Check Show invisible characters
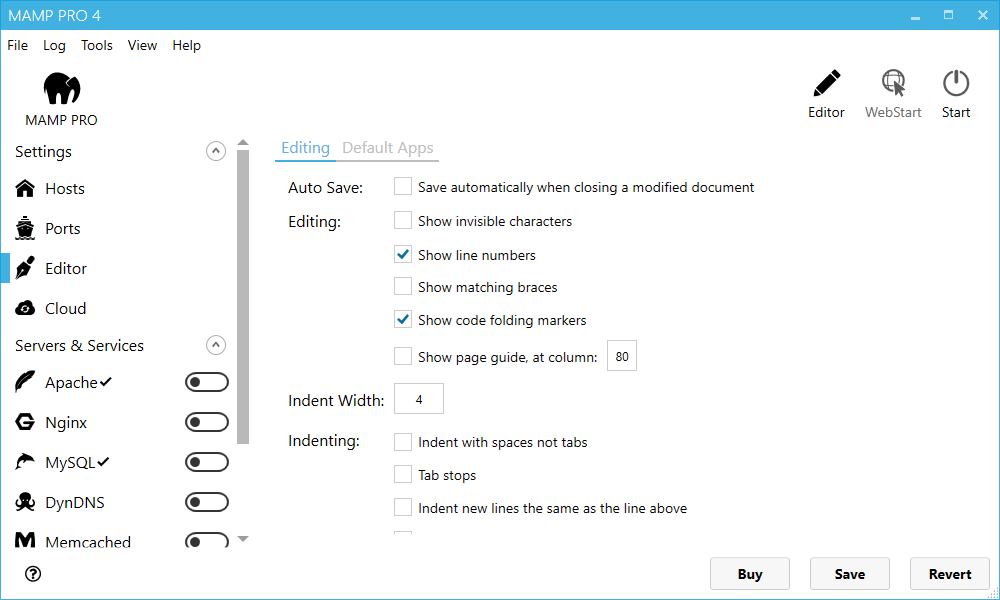Viewport: 1000px width, 600px height. [403, 221]
